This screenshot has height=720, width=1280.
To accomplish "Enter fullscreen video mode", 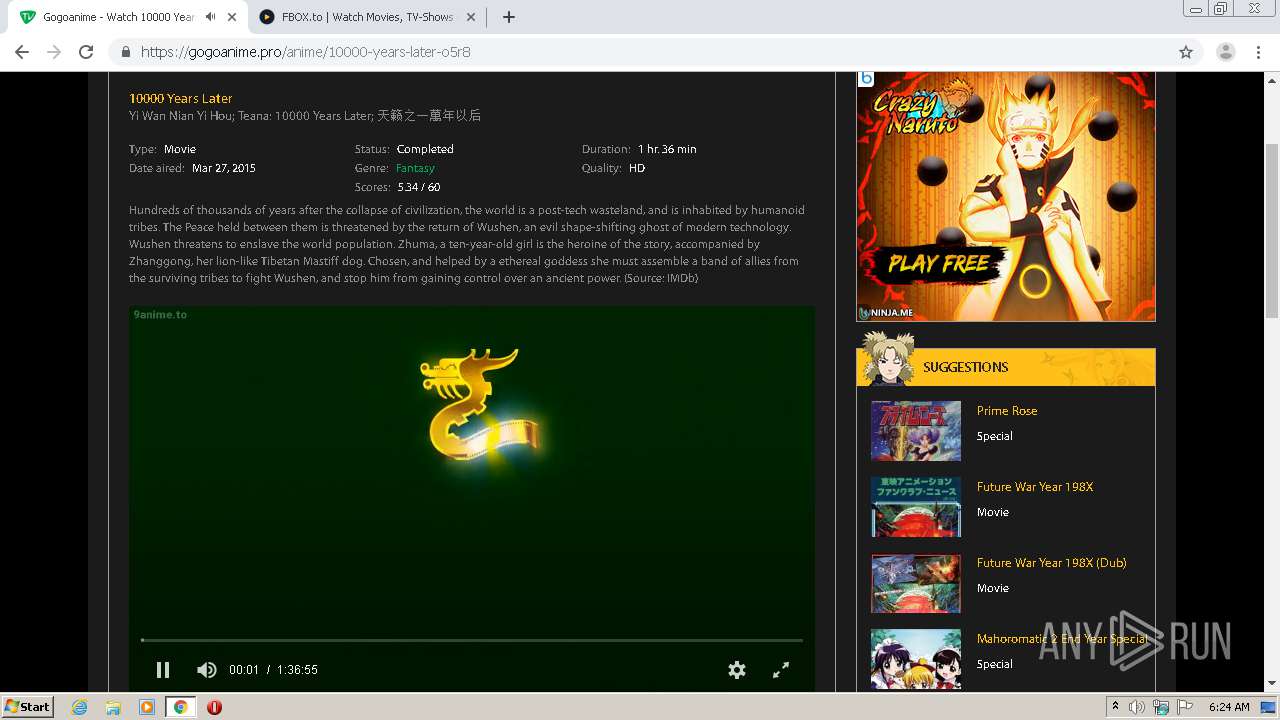I will tap(781, 670).
